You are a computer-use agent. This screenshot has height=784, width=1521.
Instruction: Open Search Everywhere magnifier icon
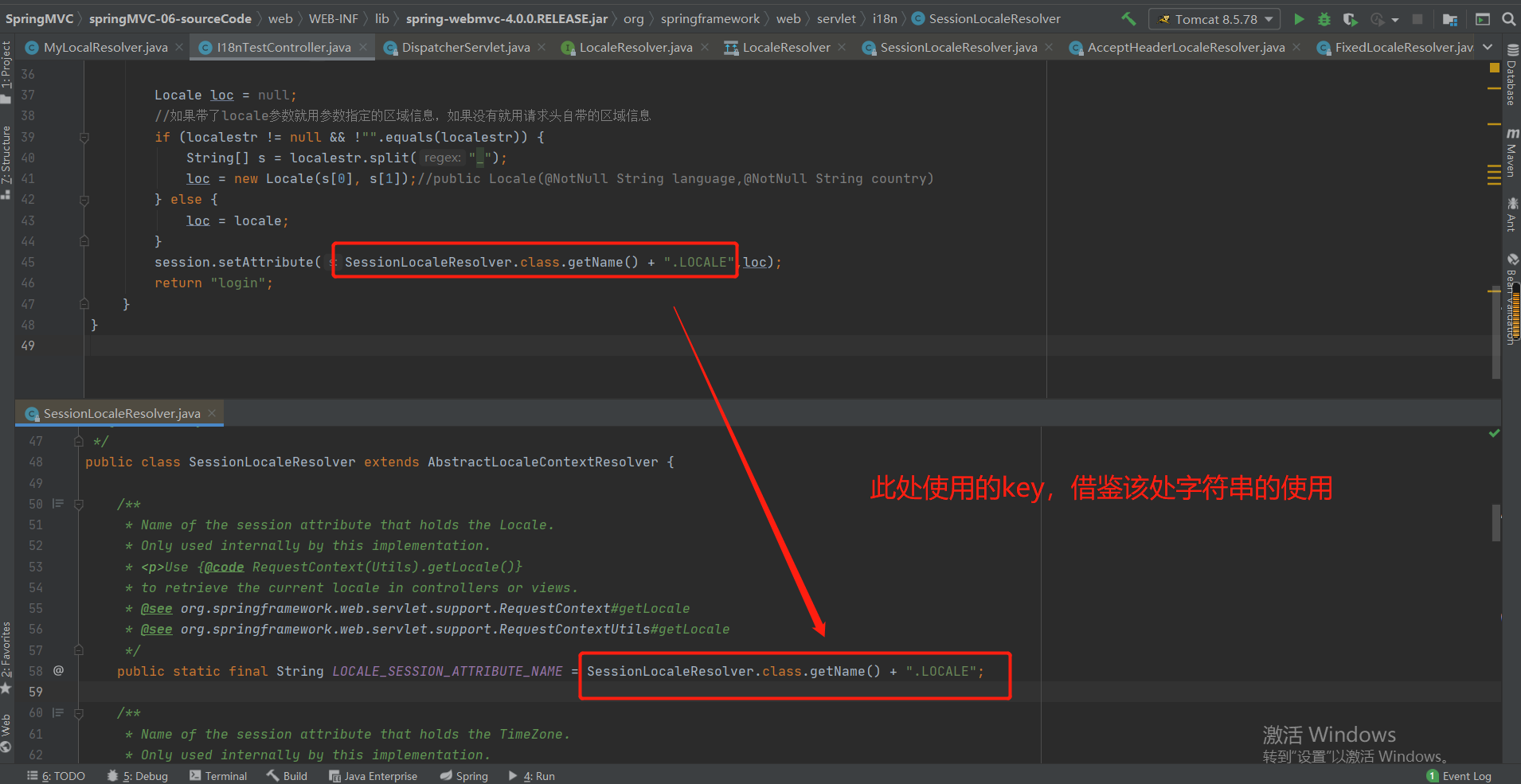[1508, 19]
